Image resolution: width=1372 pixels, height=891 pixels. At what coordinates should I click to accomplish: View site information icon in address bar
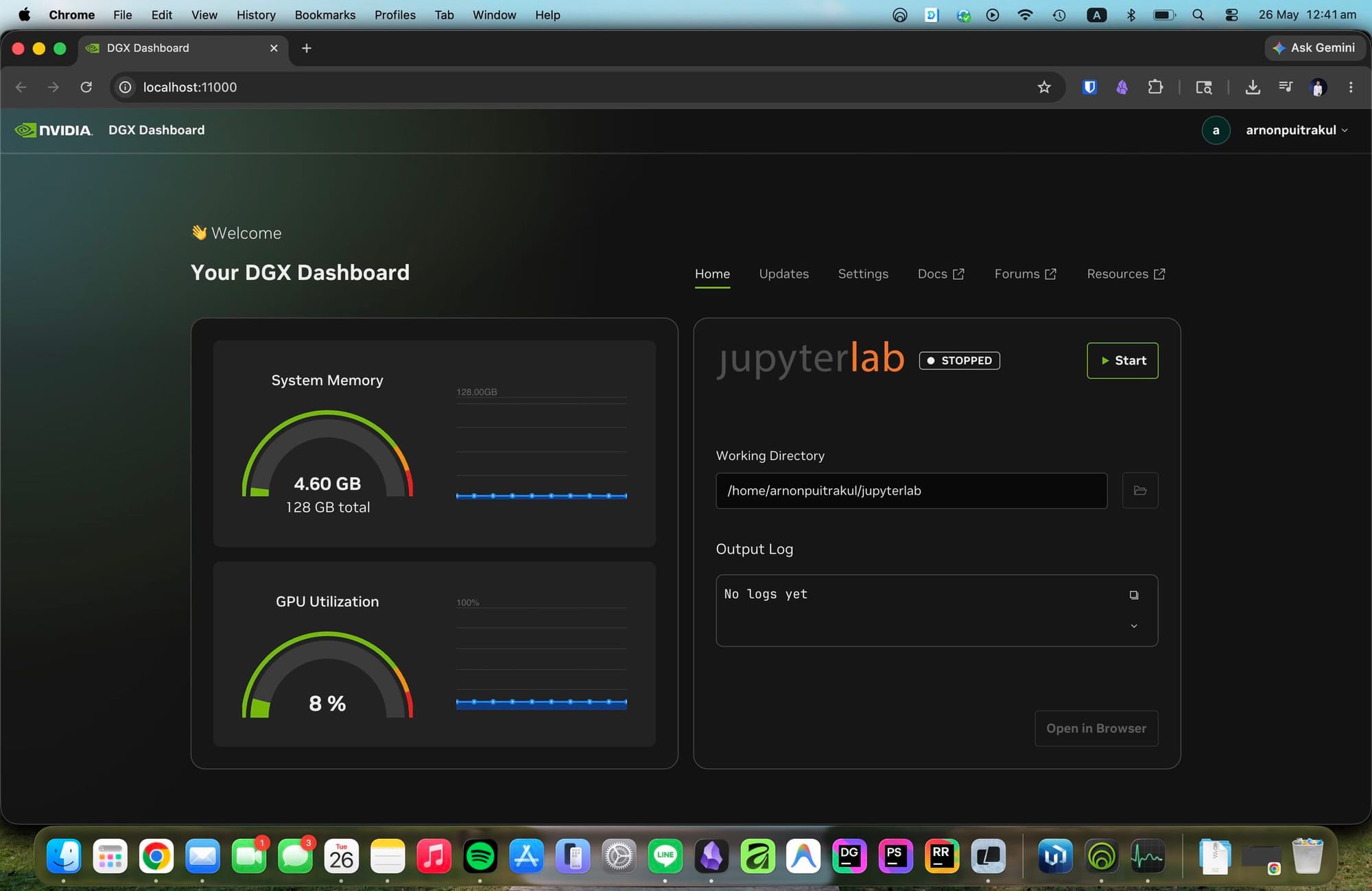click(x=125, y=87)
